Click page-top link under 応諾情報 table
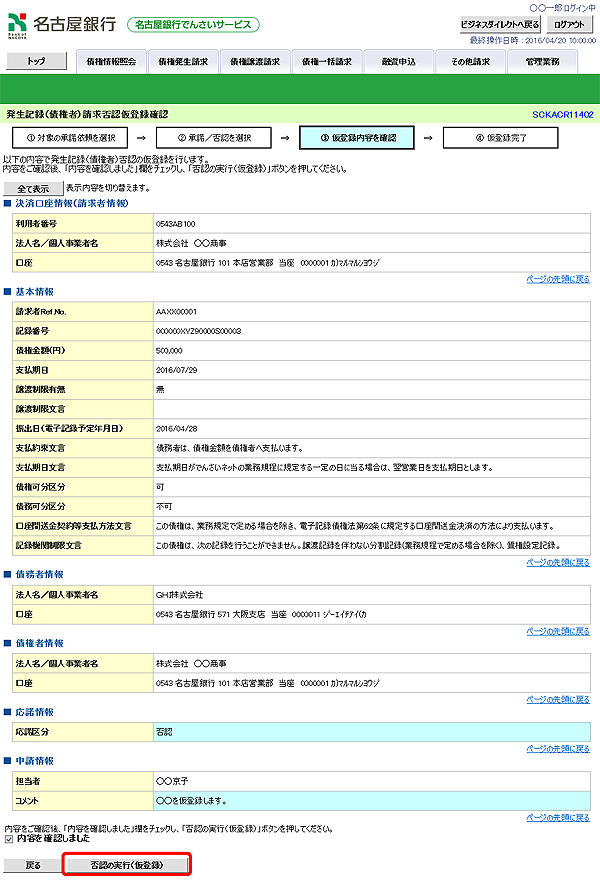This screenshot has height=881, width=600. tap(558, 749)
